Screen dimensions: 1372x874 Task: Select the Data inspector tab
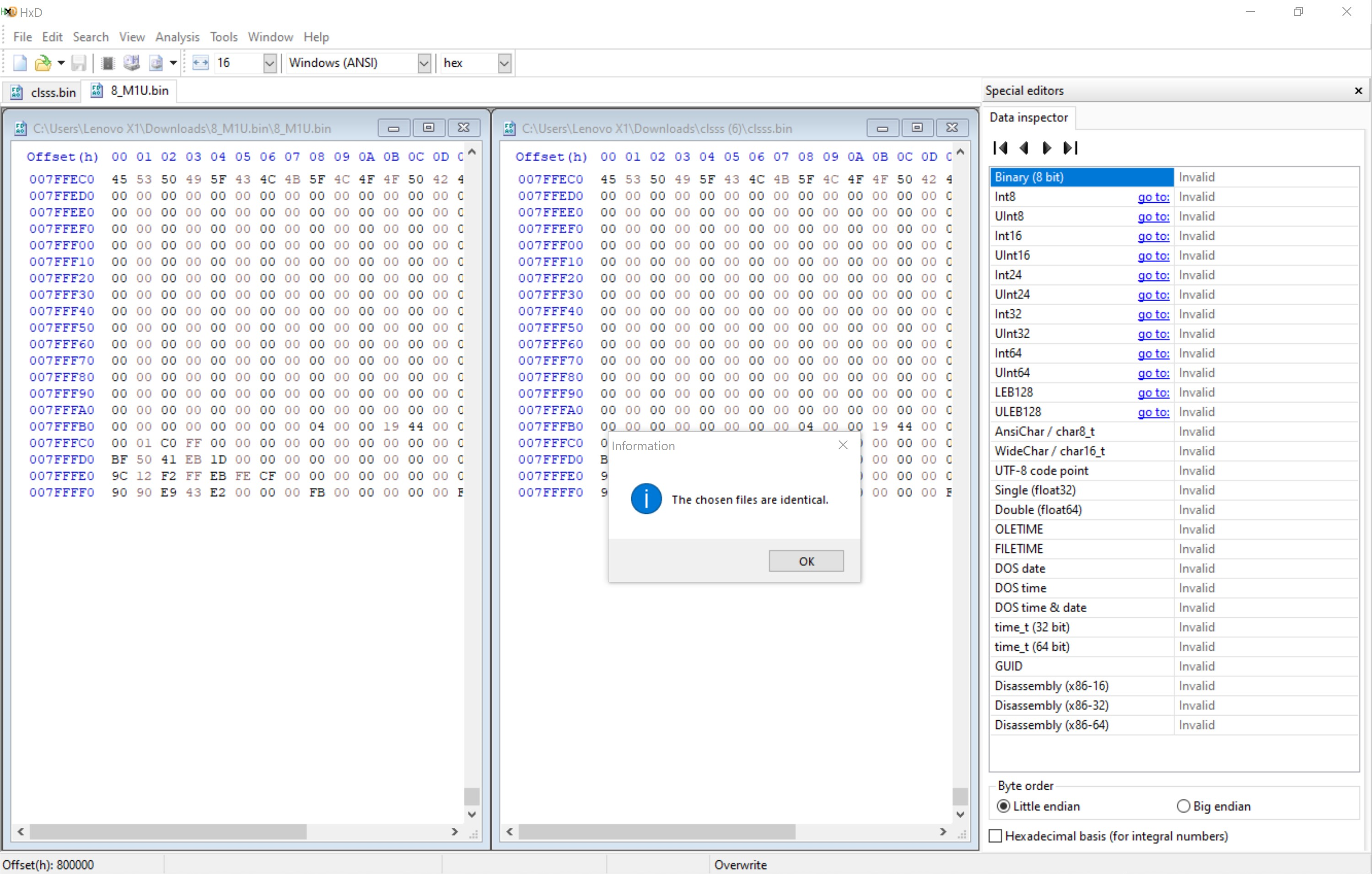[1028, 117]
